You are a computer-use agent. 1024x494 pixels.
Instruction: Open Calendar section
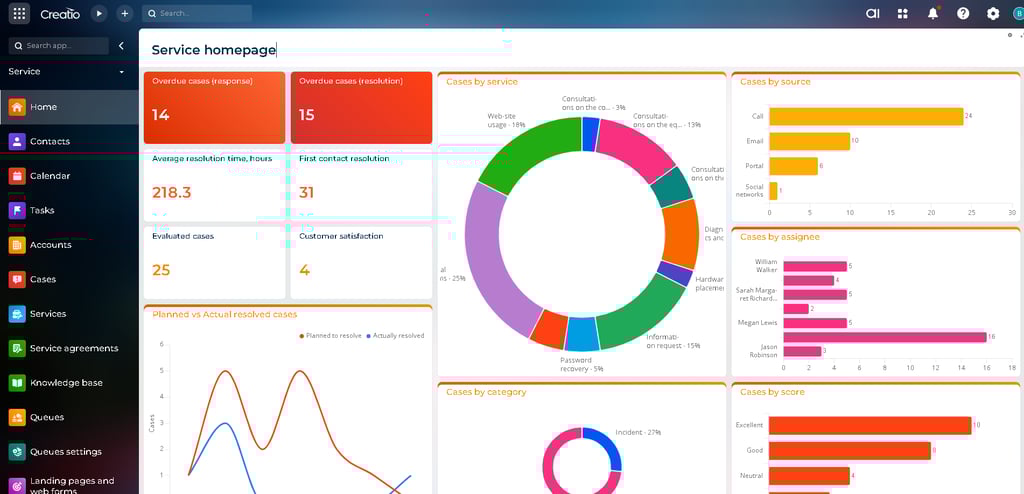tap(69, 176)
